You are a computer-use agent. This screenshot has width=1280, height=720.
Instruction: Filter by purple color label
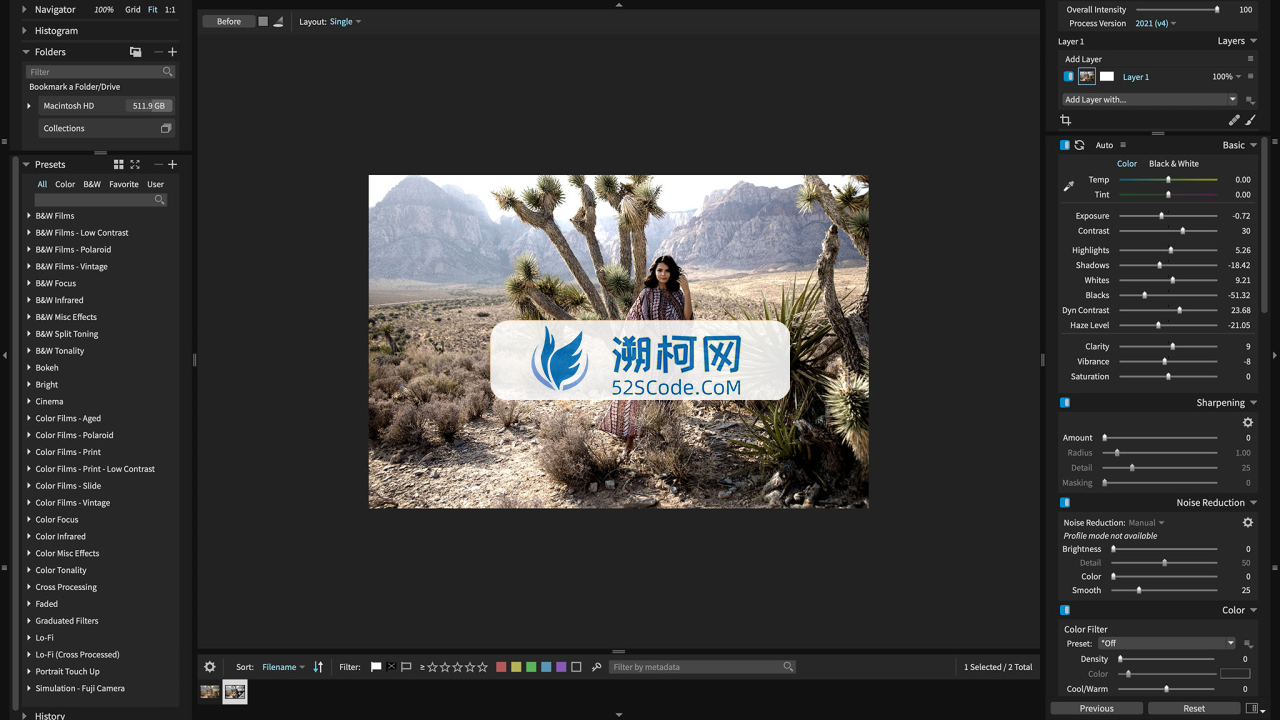click(x=561, y=667)
